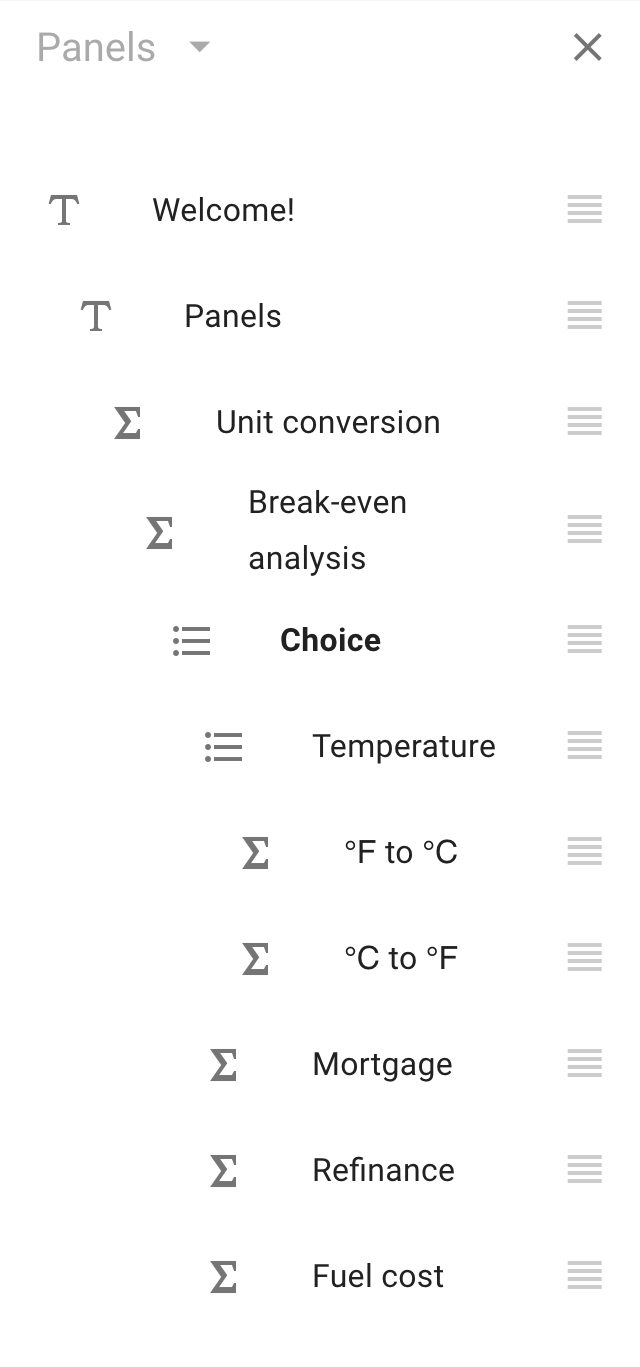This screenshot has height=1367, width=640.
Task: Click the drag handle for Temperature
Action: 585,746
